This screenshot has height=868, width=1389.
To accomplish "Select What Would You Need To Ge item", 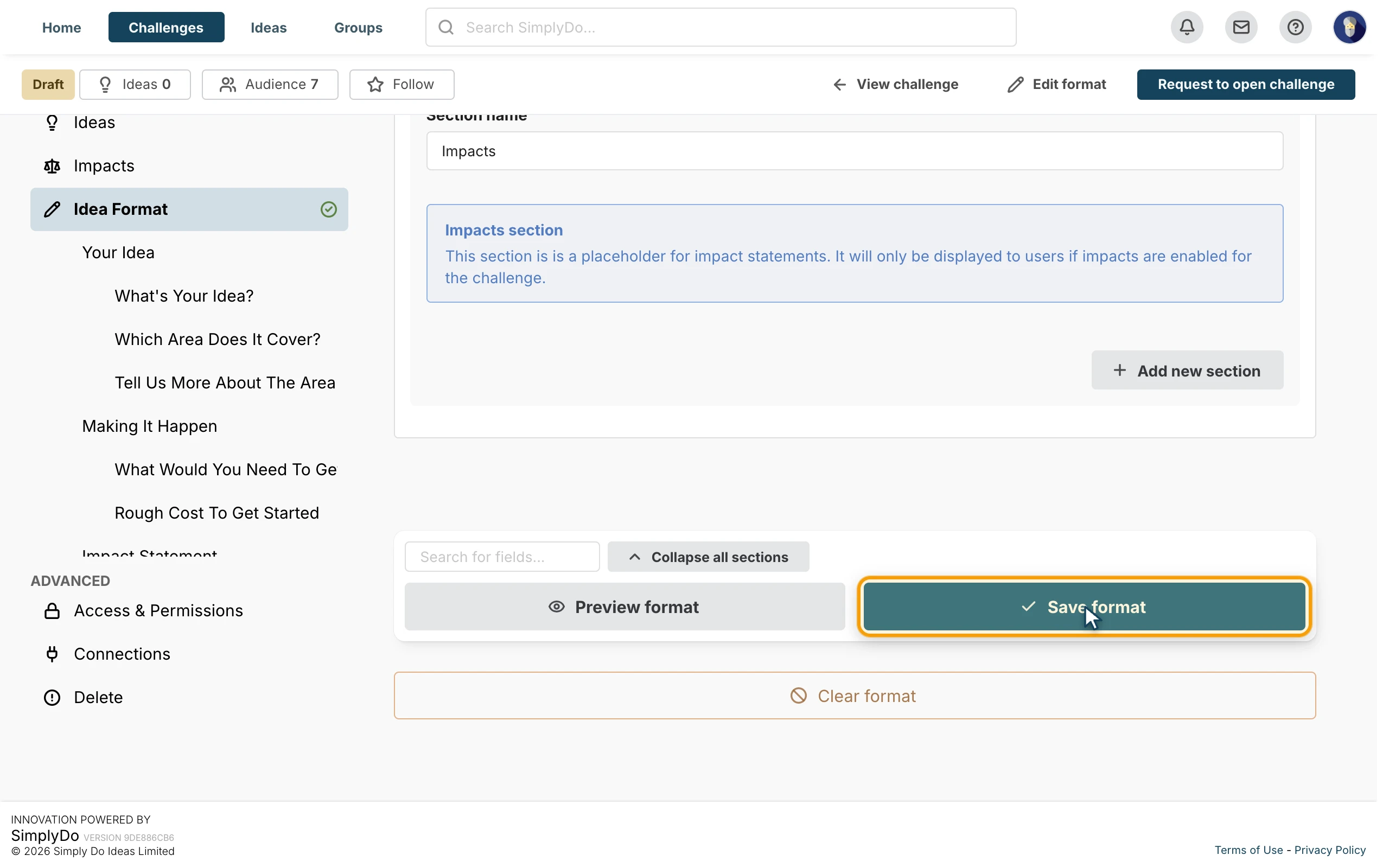I will coord(226,469).
